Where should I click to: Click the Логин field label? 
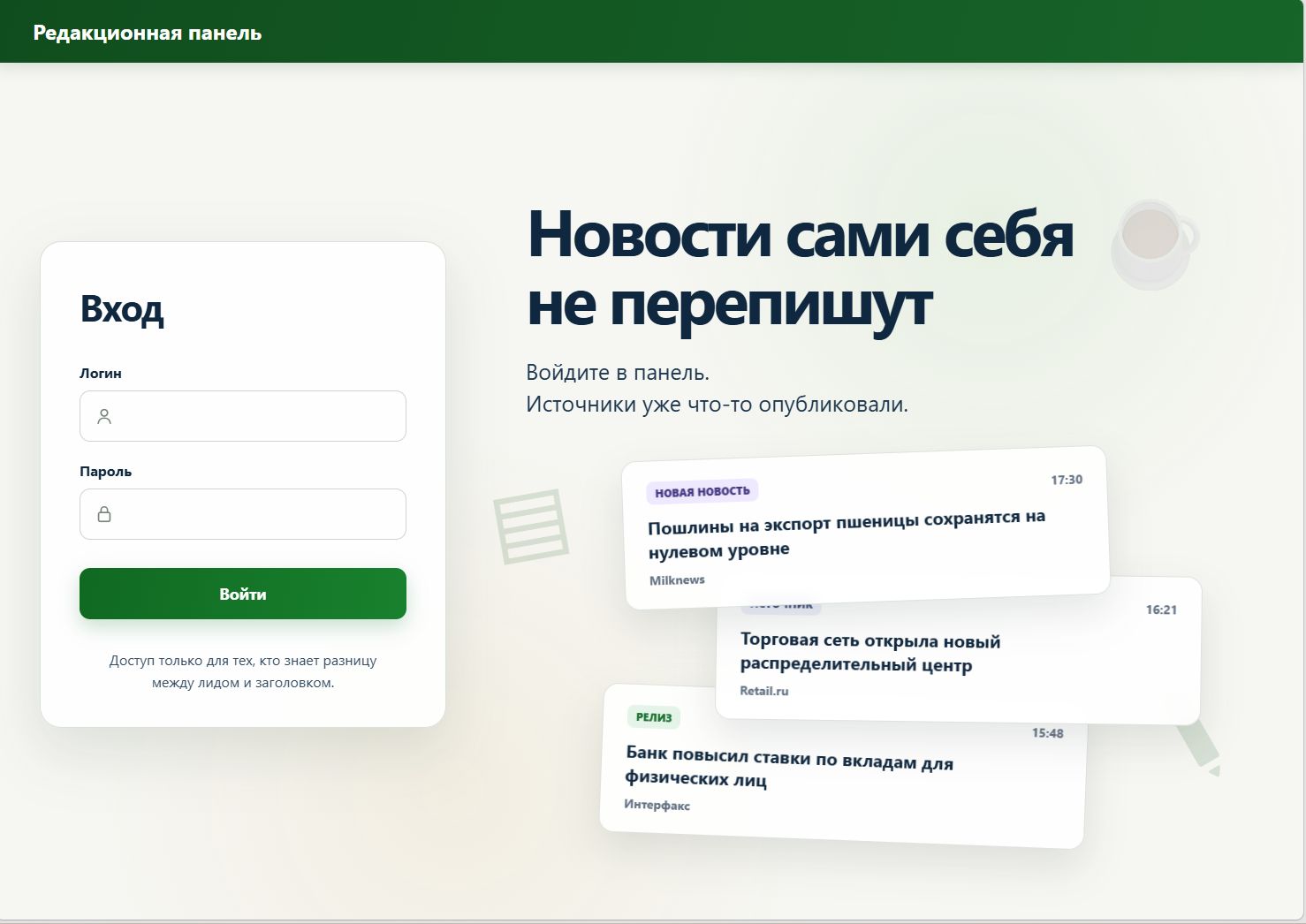[101, 373]
